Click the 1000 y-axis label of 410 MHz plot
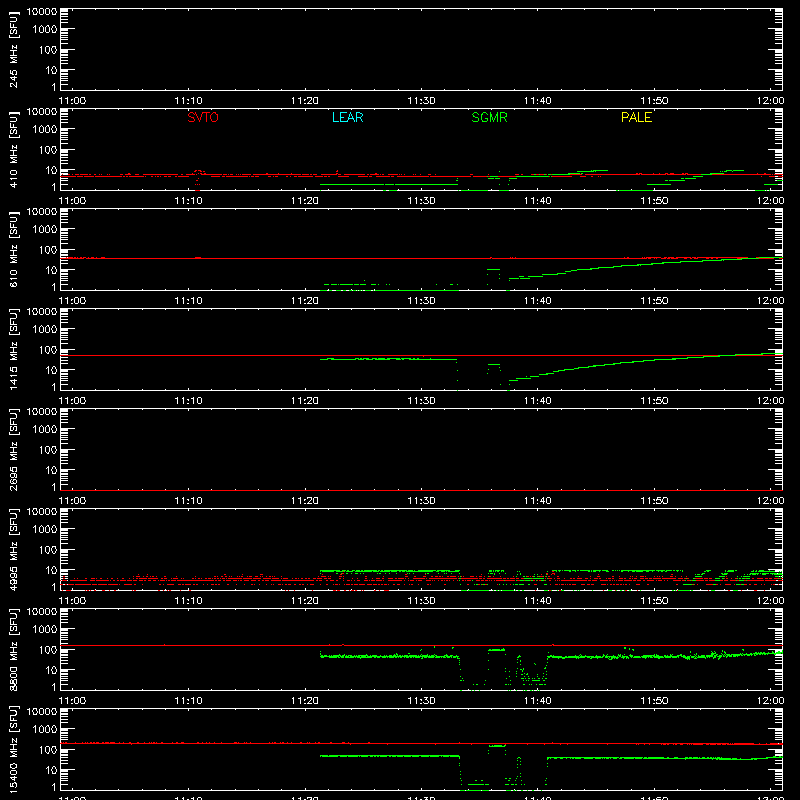 pos(45,130)
